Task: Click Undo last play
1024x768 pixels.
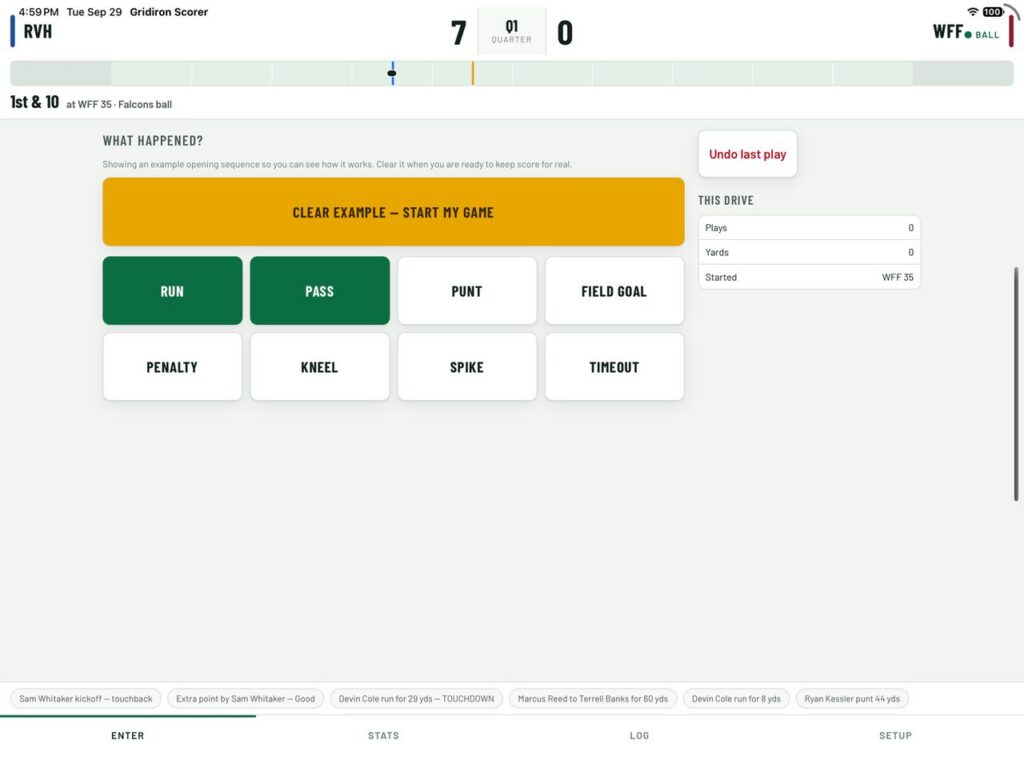Action: coord(748,154)
